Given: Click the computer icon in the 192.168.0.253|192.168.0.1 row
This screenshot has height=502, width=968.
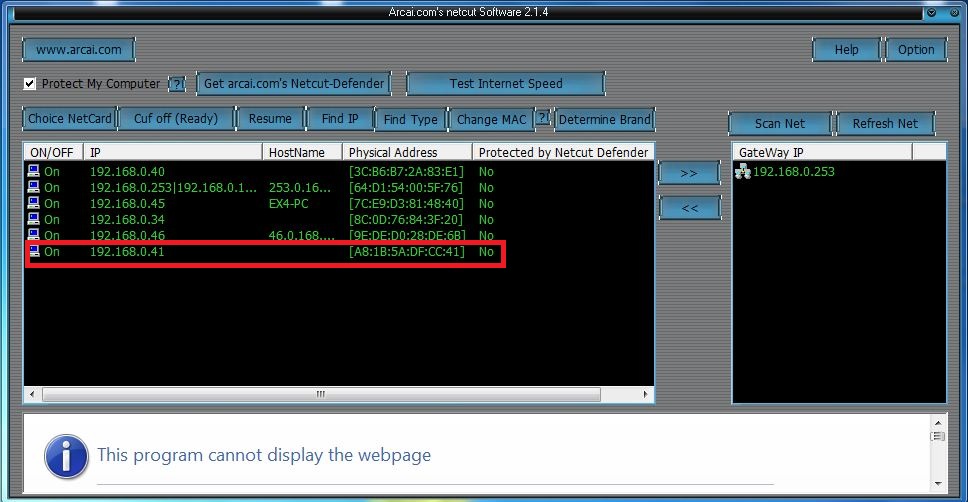Looking at the screenshot, I should tap(33, 187).
